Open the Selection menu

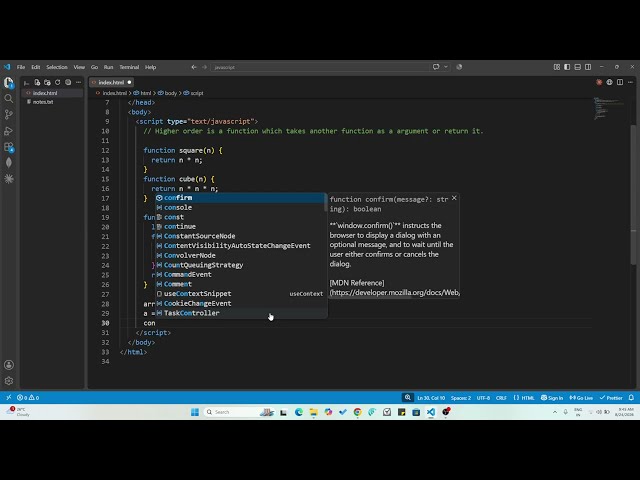pos(57,67)
